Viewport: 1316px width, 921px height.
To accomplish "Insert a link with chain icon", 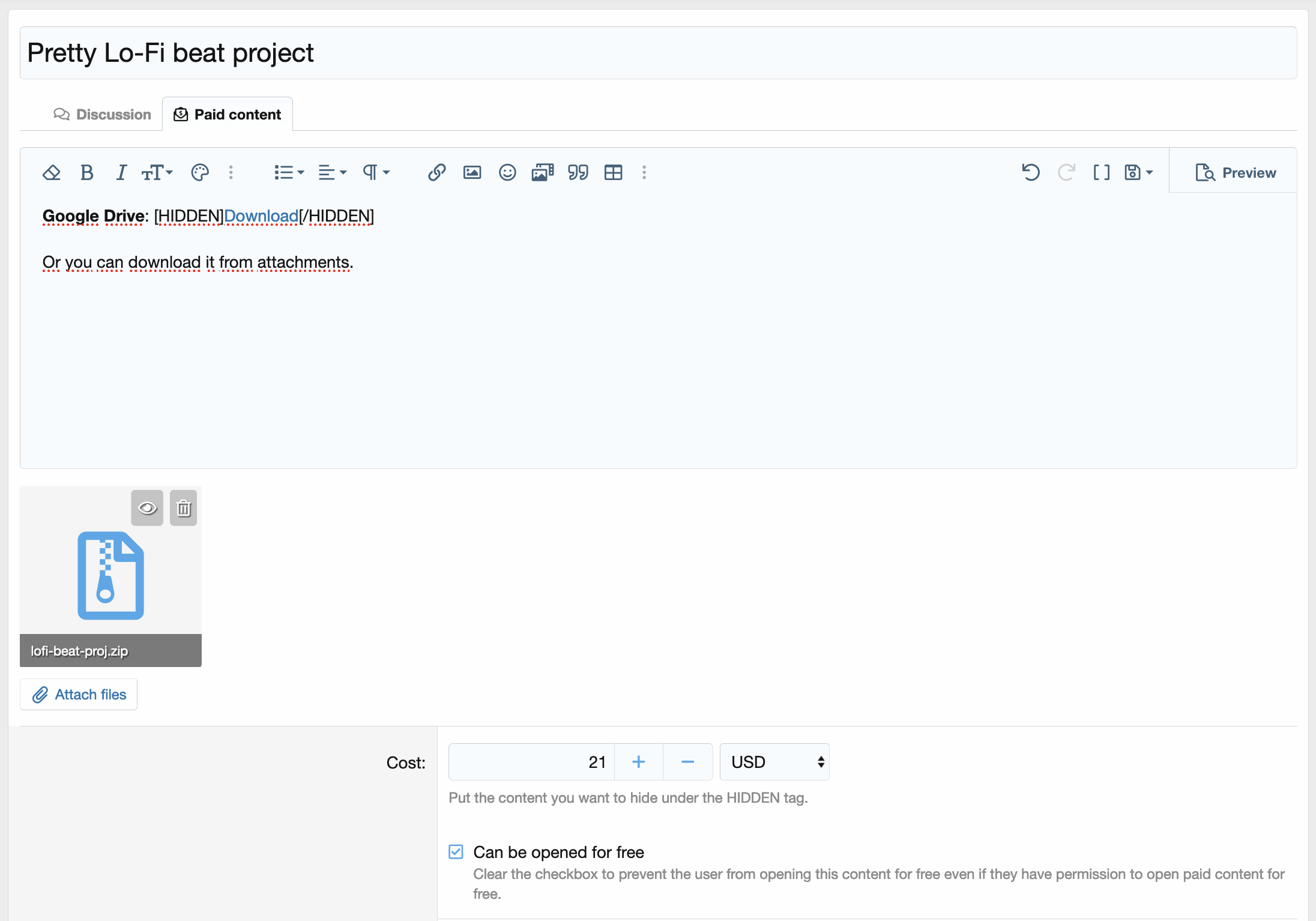I will point(436,173).
